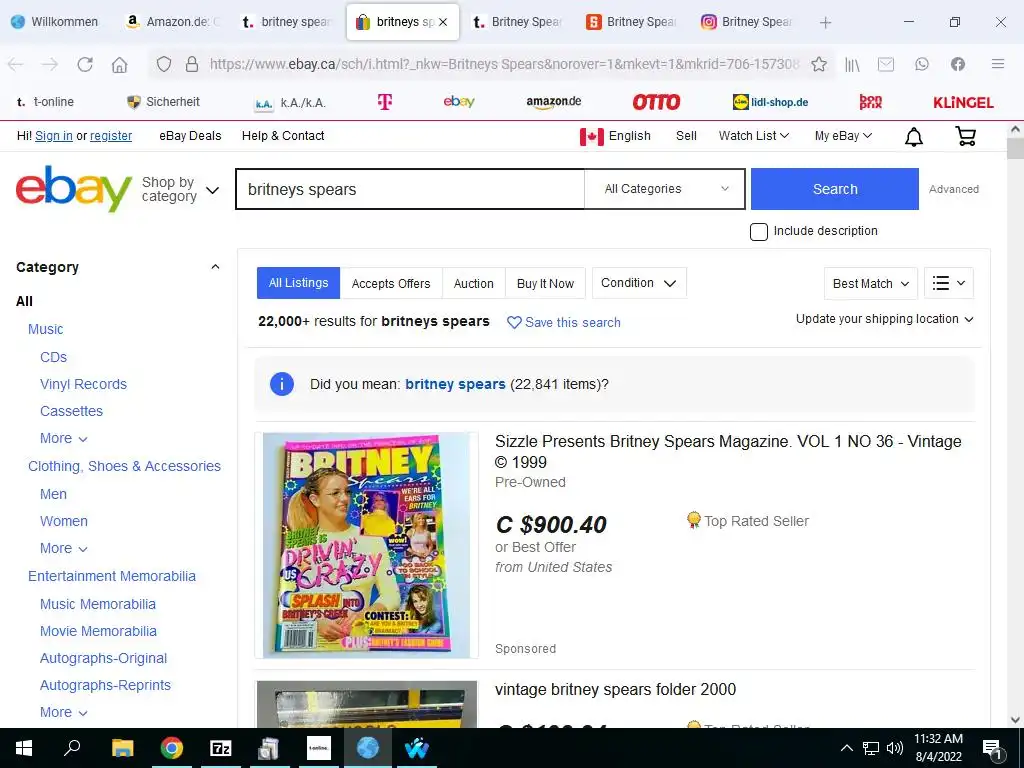1024x768 pixels.
Task: Click Save this search
Action: coord(564,322)
